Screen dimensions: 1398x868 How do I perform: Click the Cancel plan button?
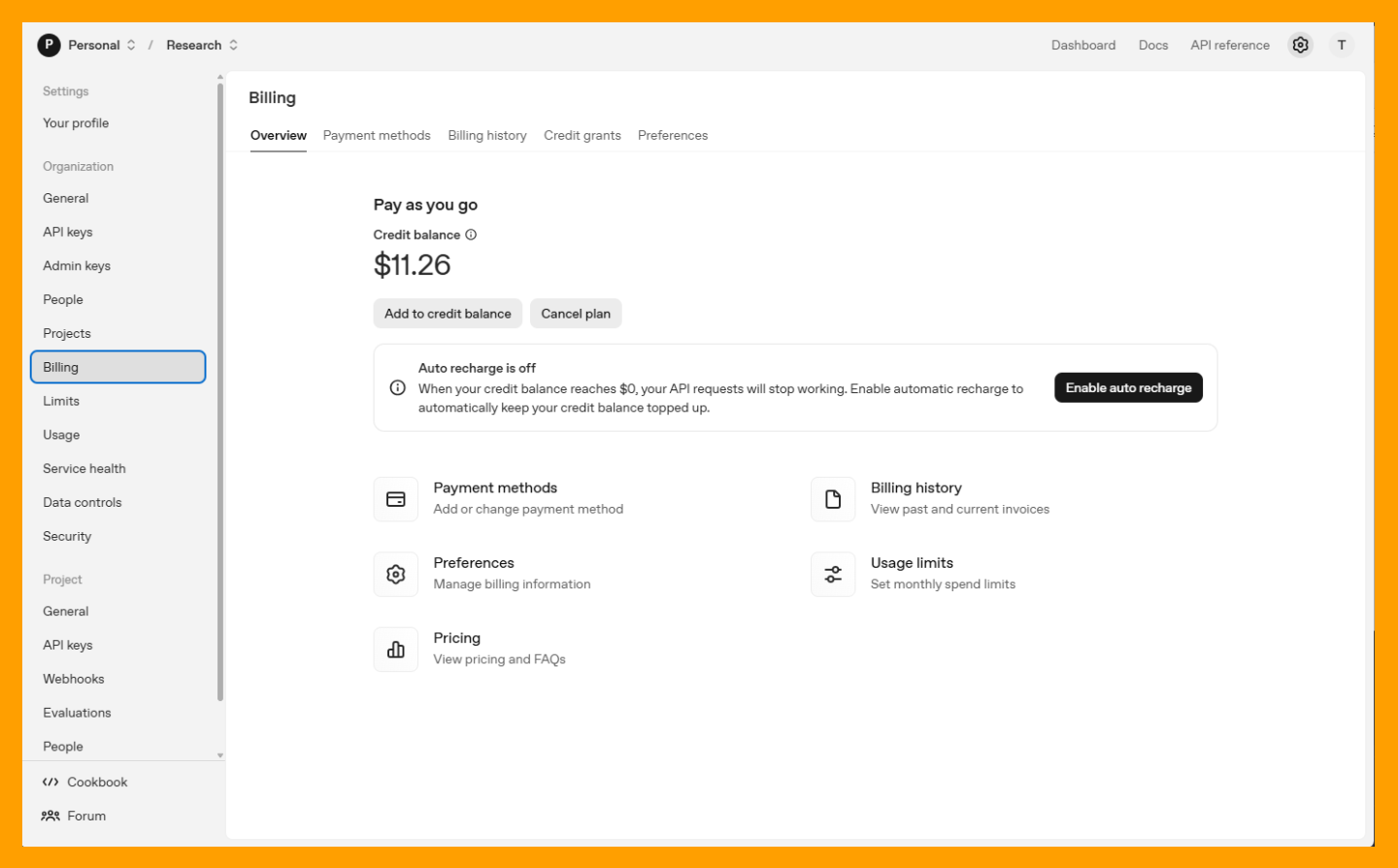tap(576, 314)
